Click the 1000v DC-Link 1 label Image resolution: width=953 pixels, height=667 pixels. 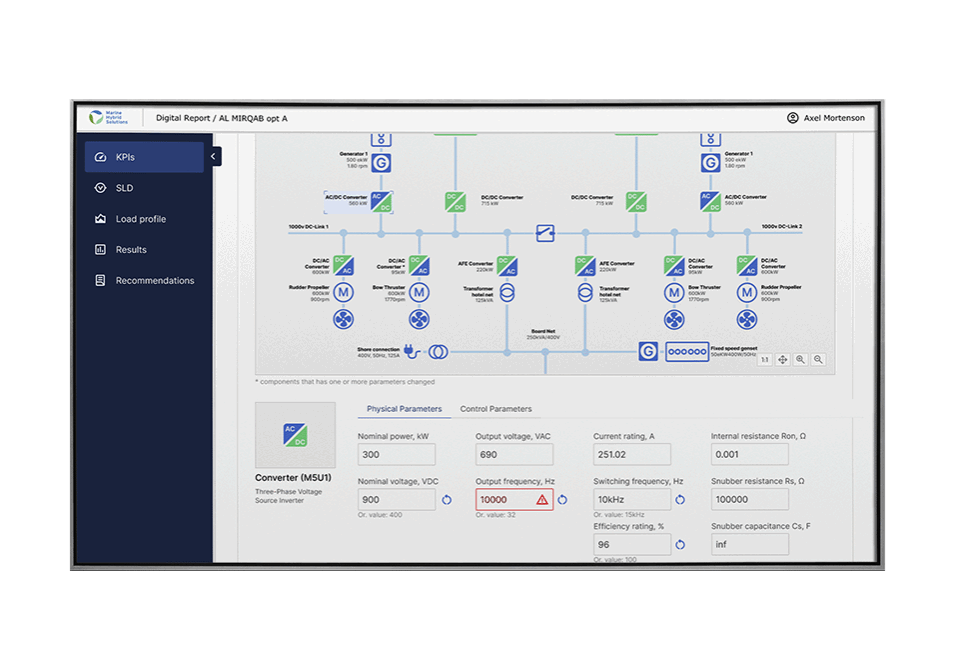[309, 227]
